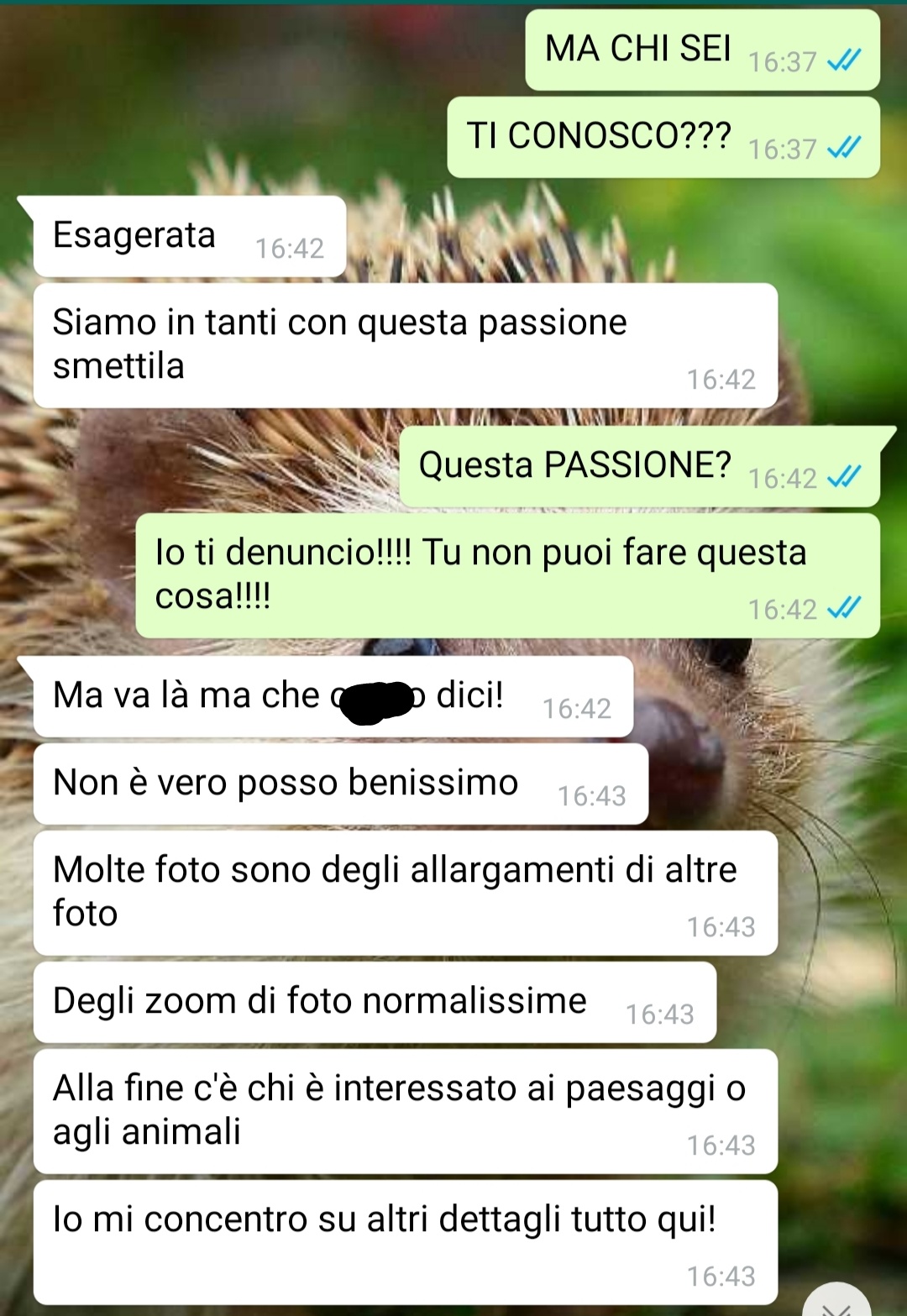Select the 'MA CHI SEI' message bubble
Image resolution: width=907 pixels, height=1316 pixels.
pyautogui.click(x=703, y=50)
